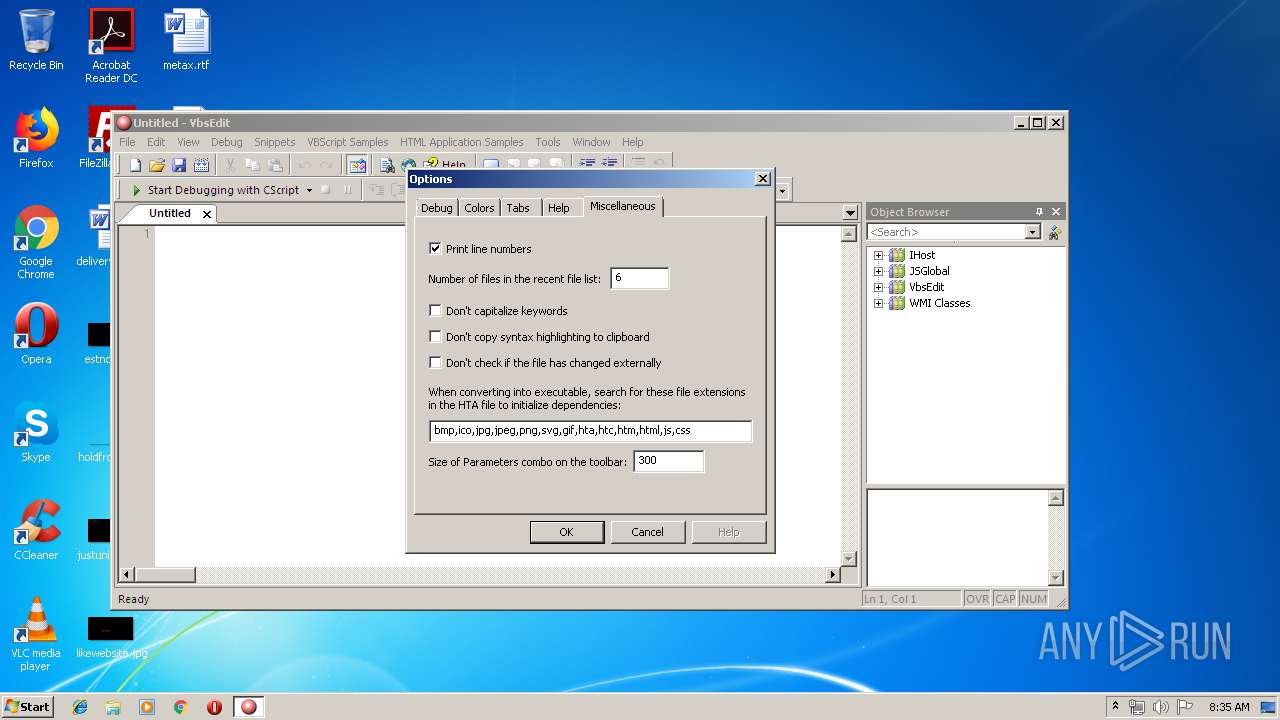Switch to the Colors options tab
The width and height of the screenshot is (1280, 720).
(x=479, y=208)
